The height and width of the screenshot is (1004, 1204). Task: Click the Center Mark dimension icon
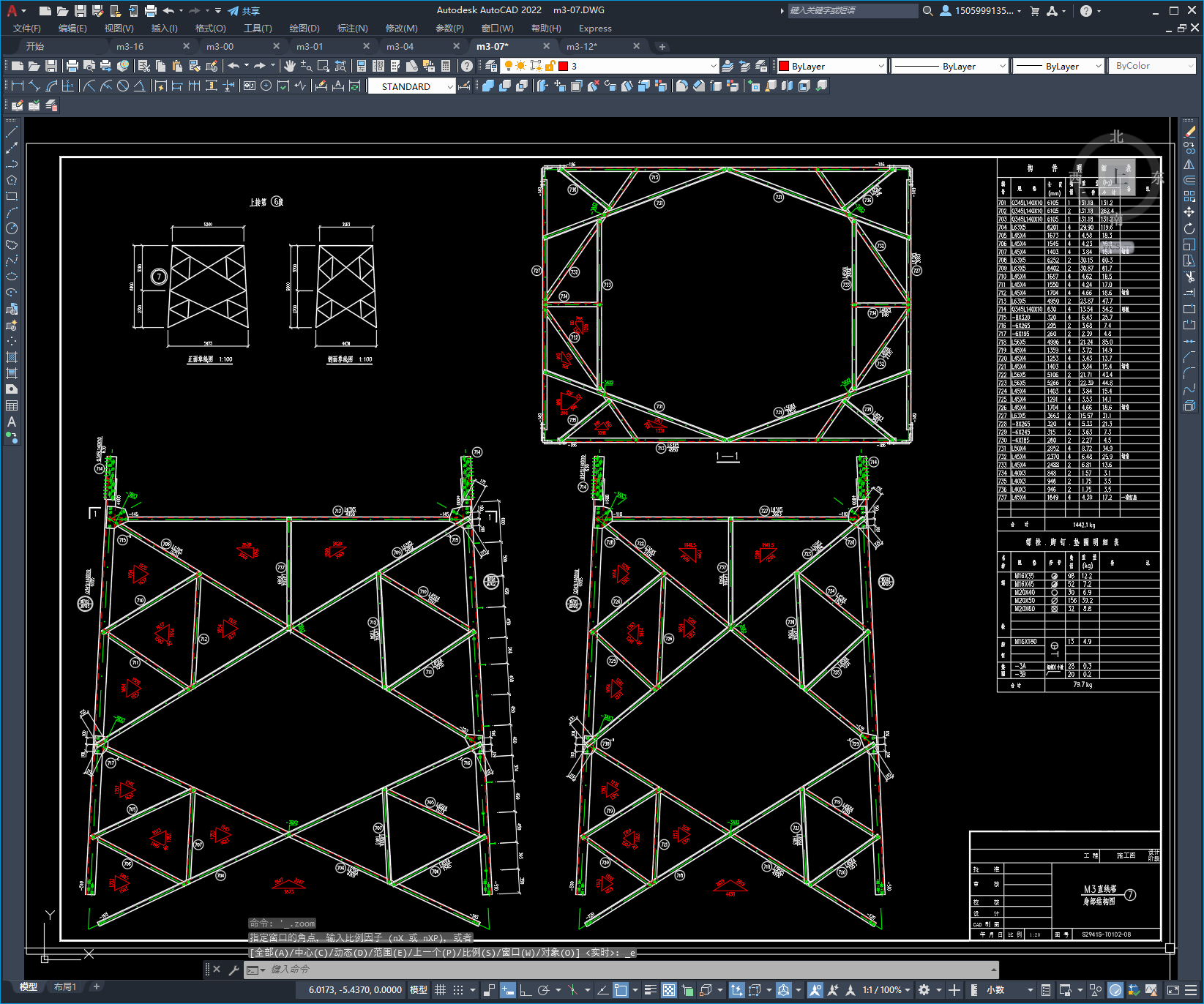point(266,86)
